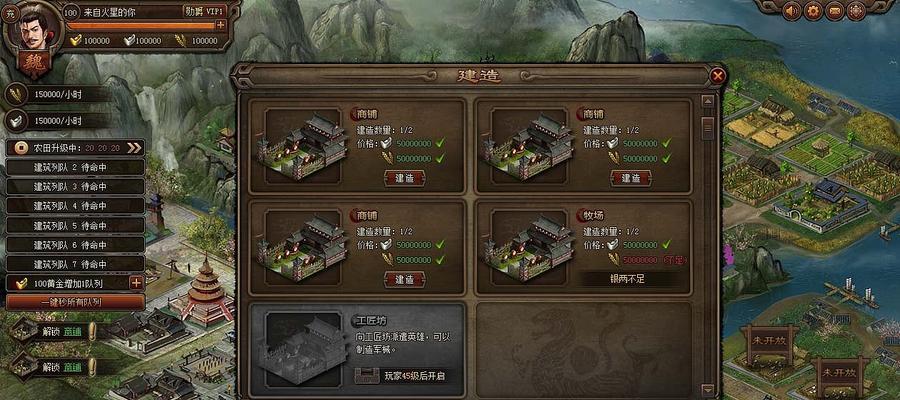The height and width of the screenshot is (400, 900).
Task: Click the 勋爵 VIP1 label
Action: (204, 11)
